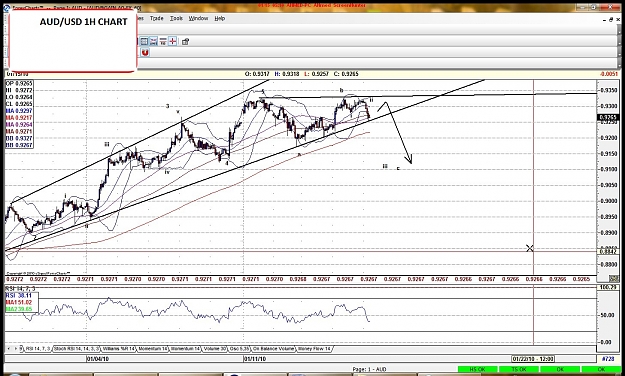Click the application icon in the title bar

(x=7, y=7)
